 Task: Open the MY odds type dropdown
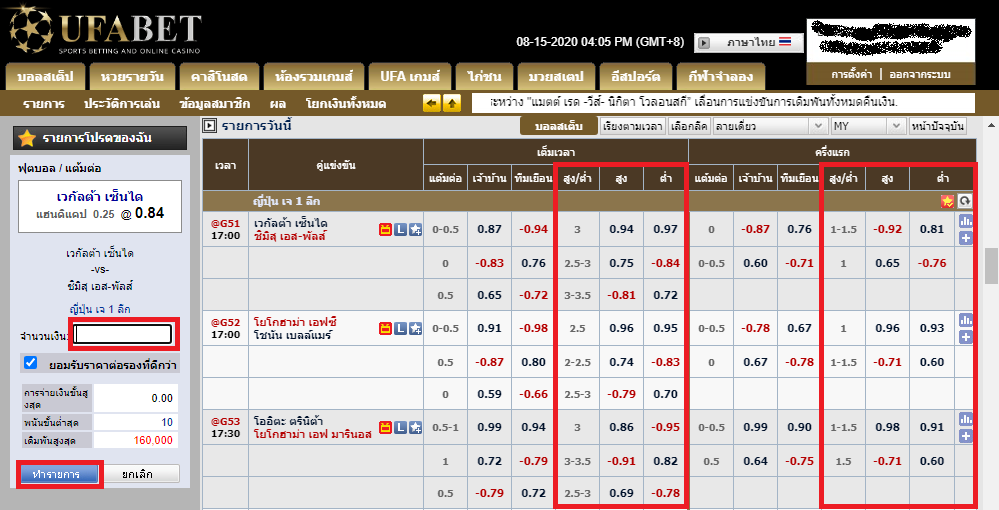867,126
